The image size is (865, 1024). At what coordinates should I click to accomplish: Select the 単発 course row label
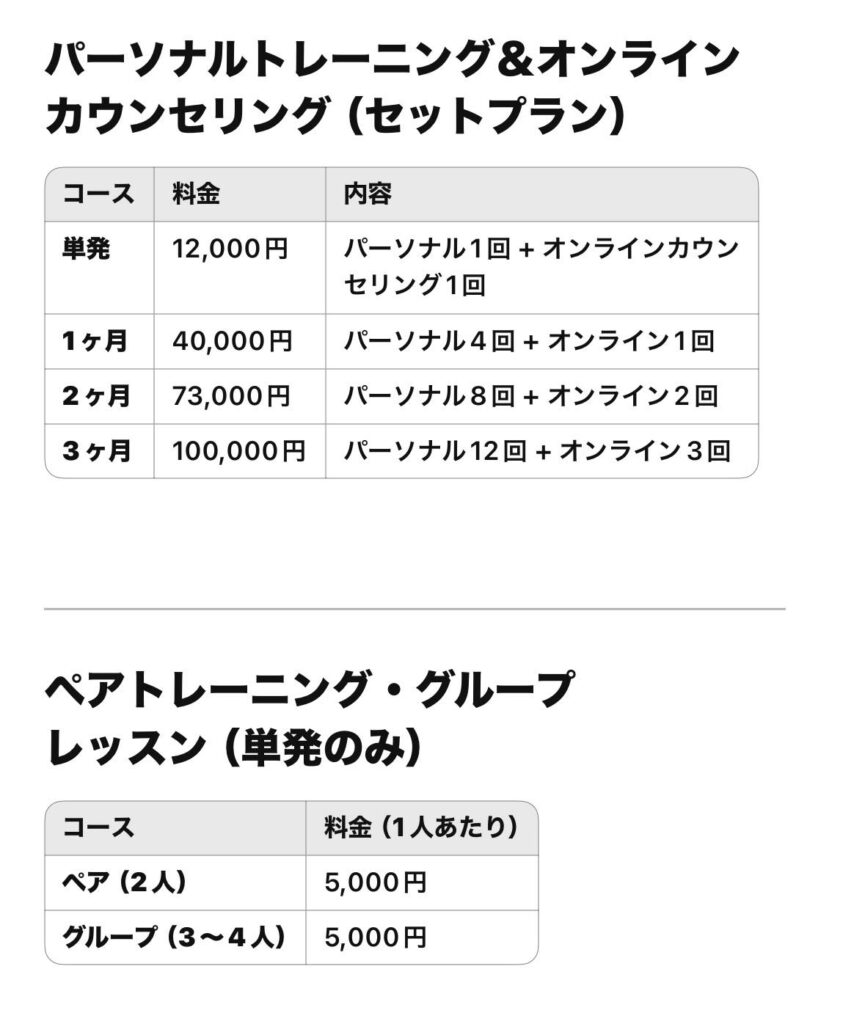click(86, 249)
